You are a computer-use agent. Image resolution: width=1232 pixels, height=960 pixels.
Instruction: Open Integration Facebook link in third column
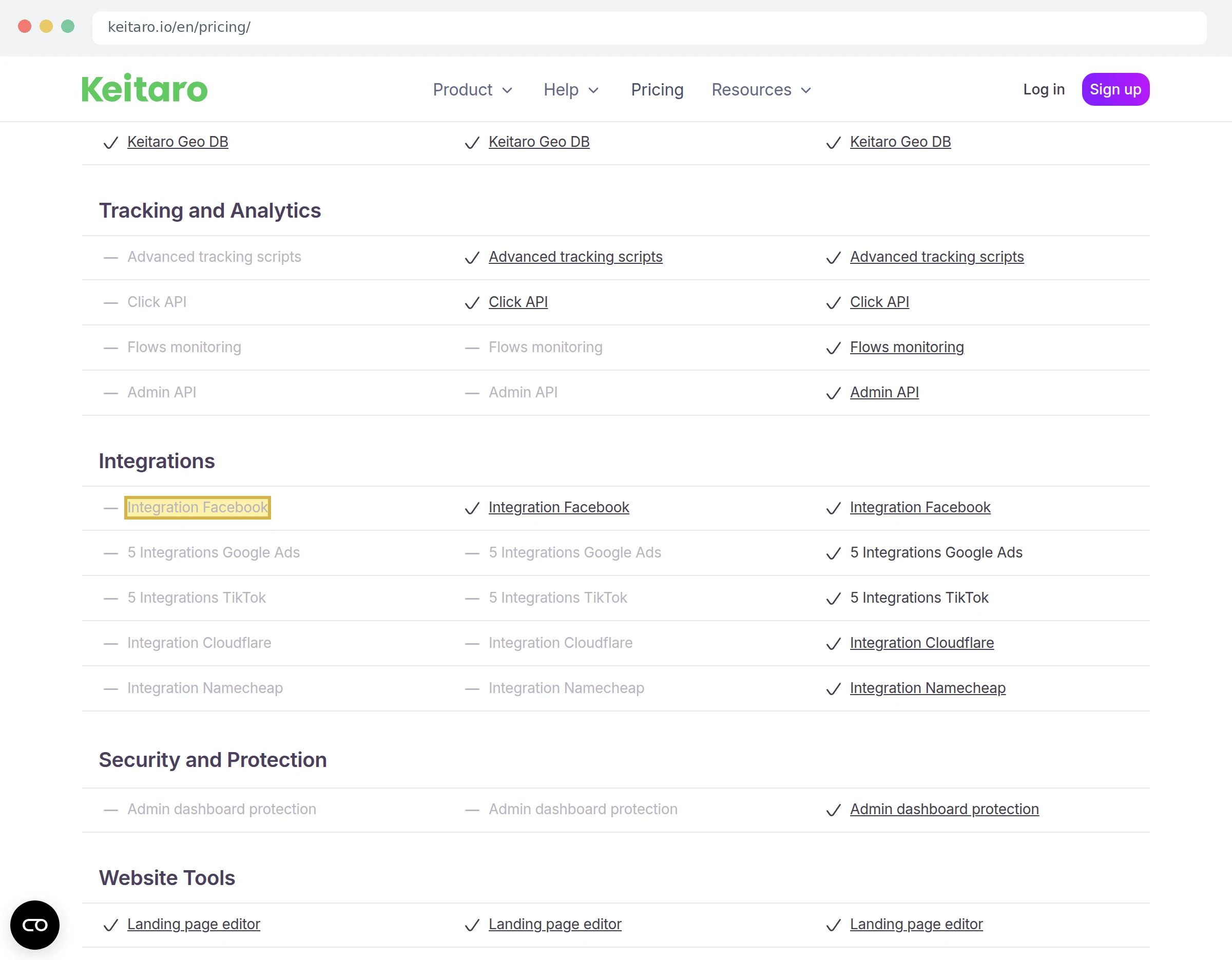pyautogui.click(x=920, y=507)
